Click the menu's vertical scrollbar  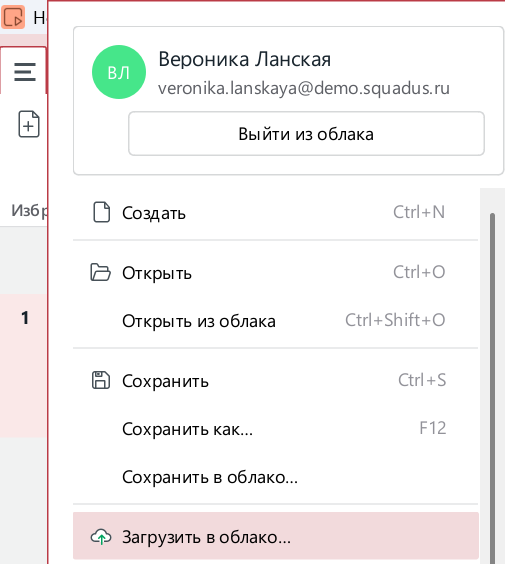492,388
